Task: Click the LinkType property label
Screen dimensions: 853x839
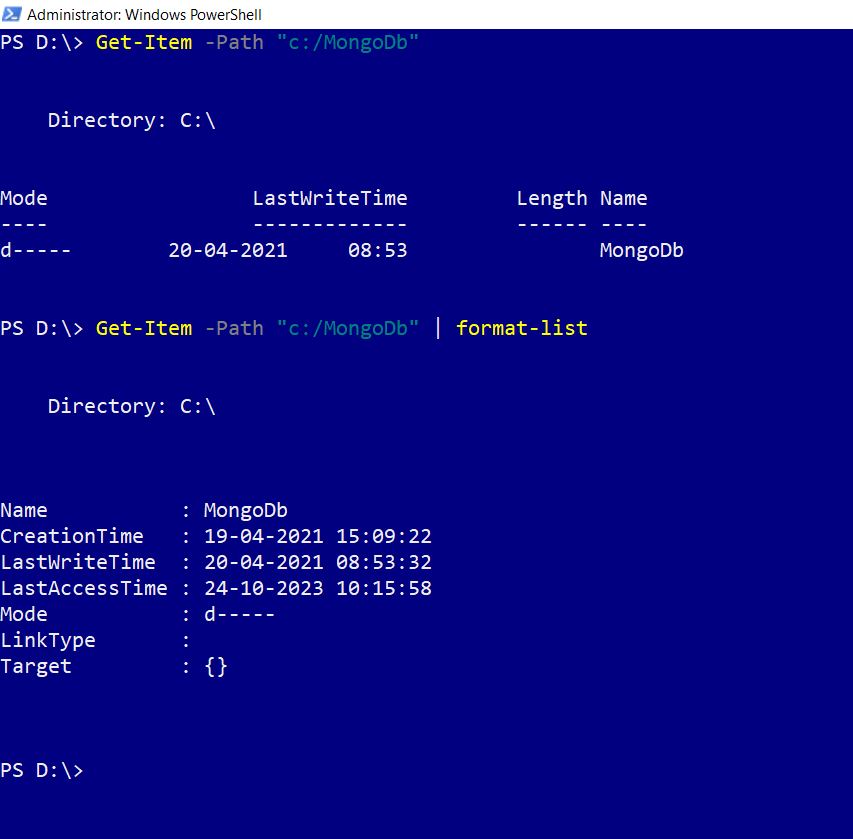Action: (48, 640)
